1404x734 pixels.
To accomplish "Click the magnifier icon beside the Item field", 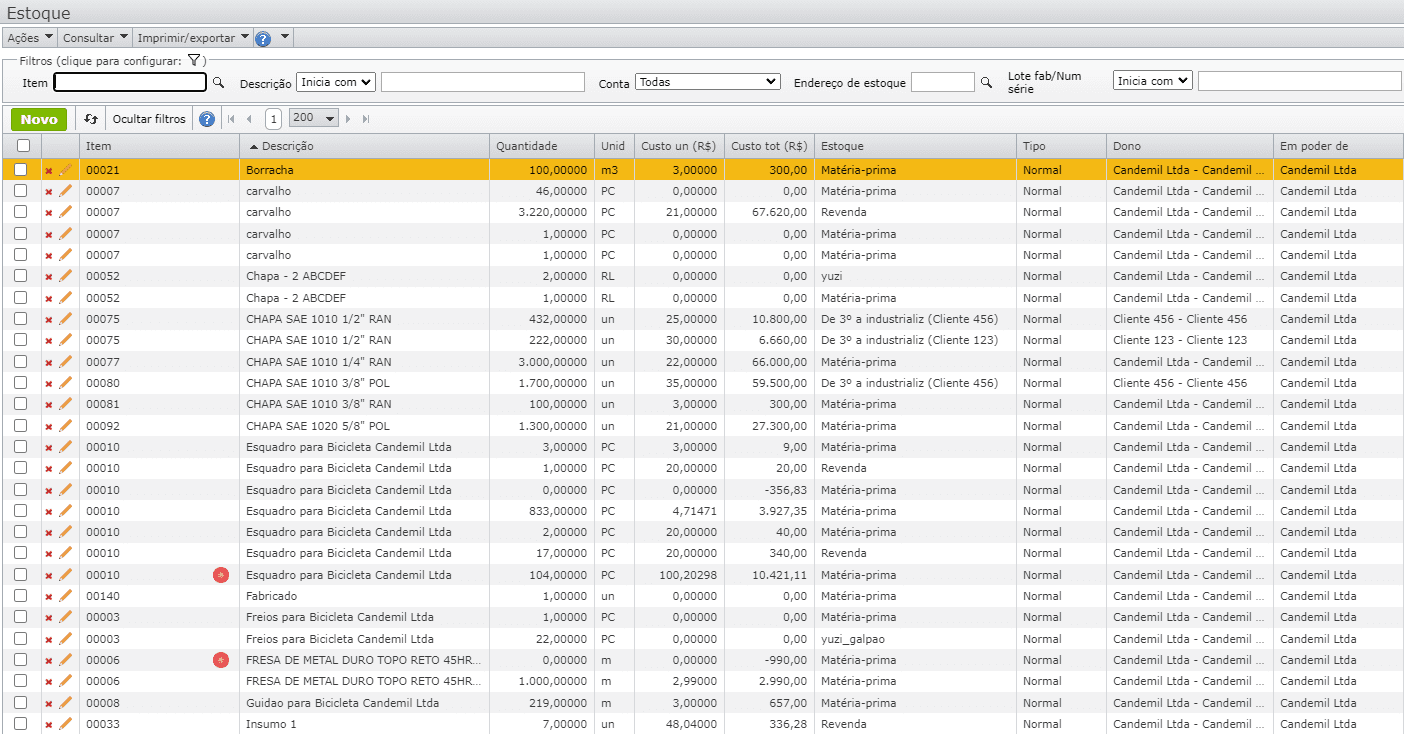I will pos(219,83).
